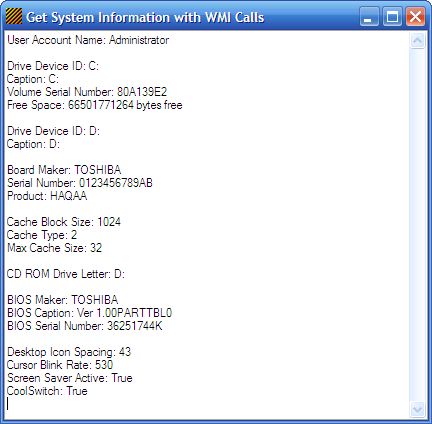The height and width of the screenshot is (424, 432).
Task: Click the Volume Serial Number 80A139E2 text
Action: point(87,92)
